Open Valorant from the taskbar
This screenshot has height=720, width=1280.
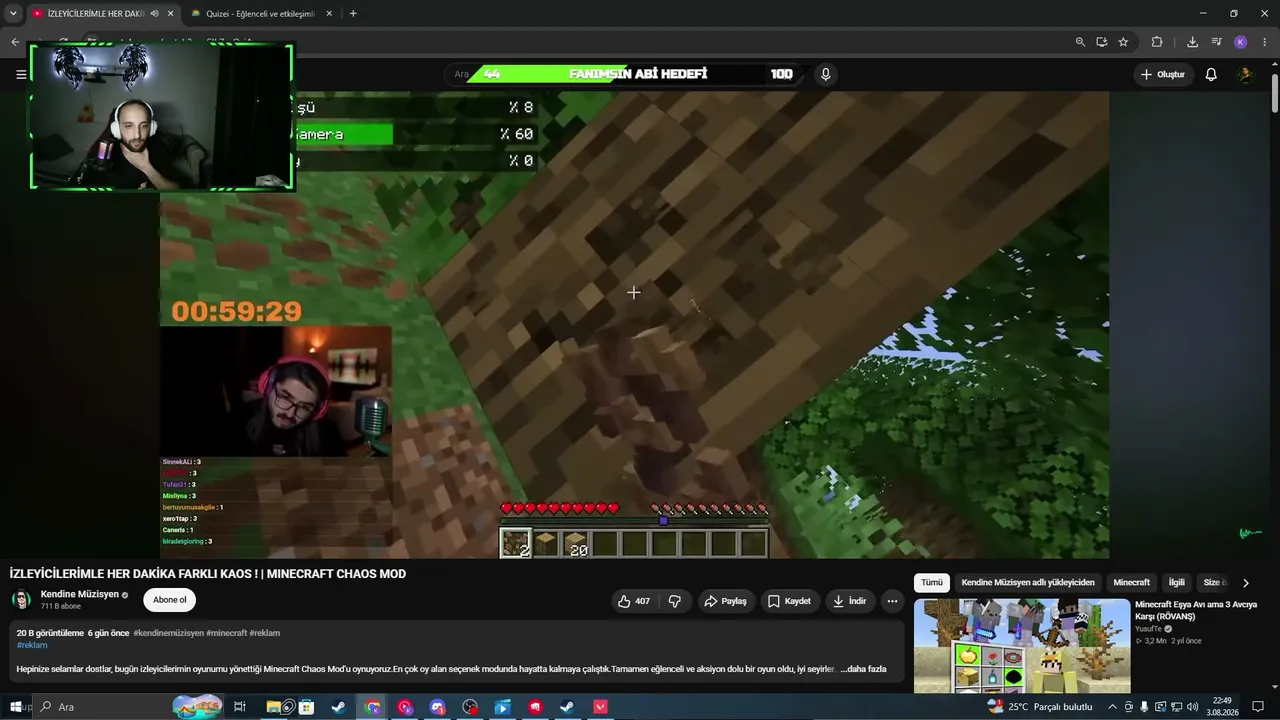coord(600,707)
